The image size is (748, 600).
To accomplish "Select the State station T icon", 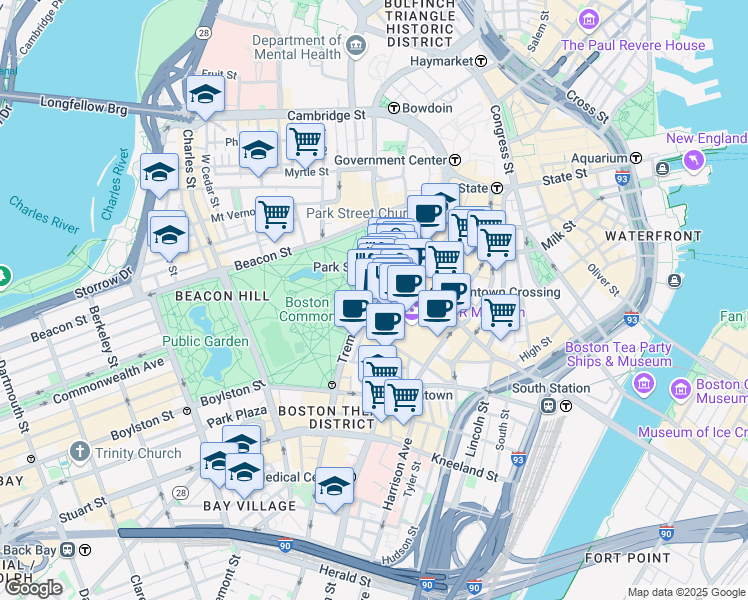I will pyautogui.click(x=497, y=188).
